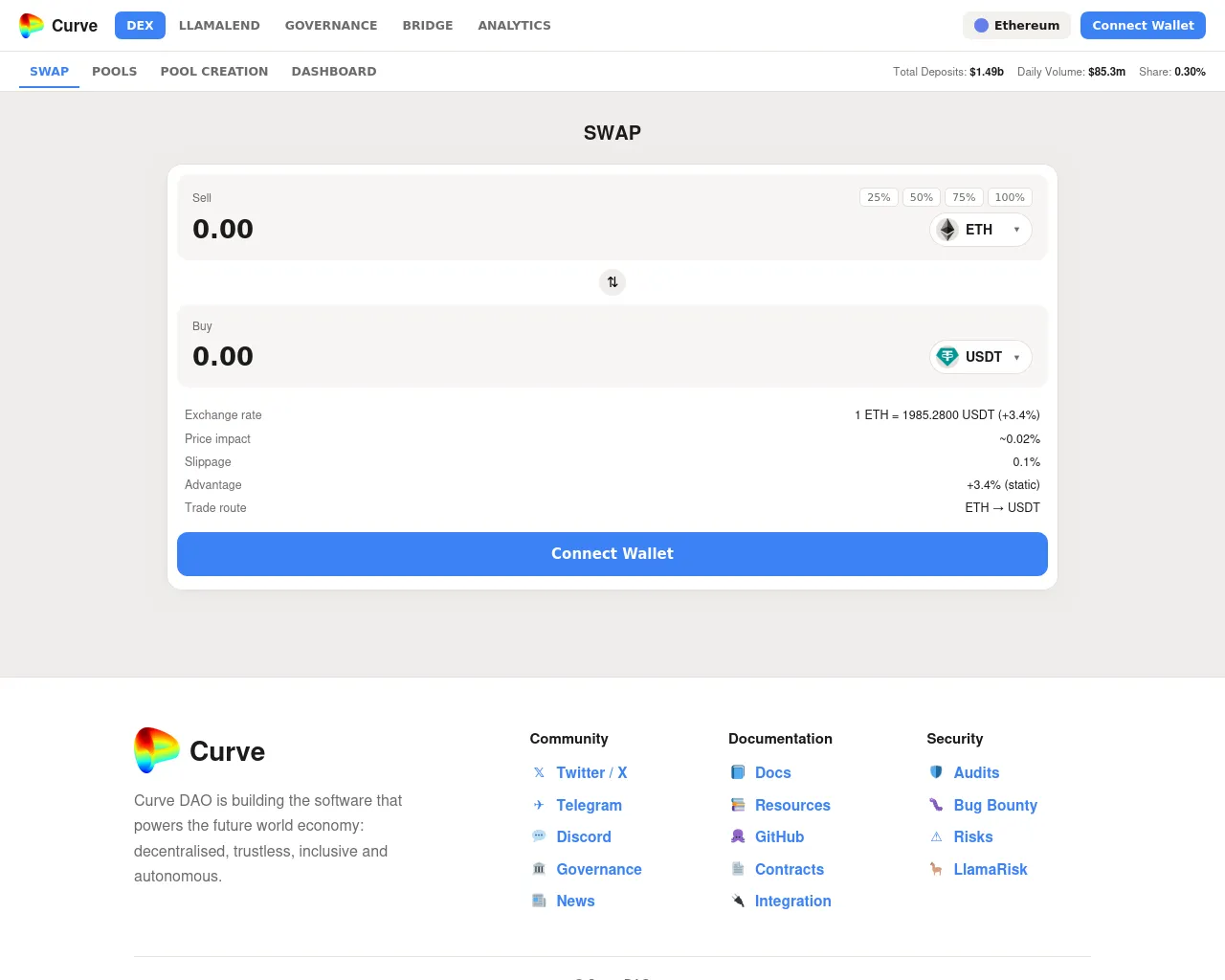This screenshot has width=1225, height=980.
Task: Open the USDT buy token dropdown arrow
Action: (x=1016, y=357)
